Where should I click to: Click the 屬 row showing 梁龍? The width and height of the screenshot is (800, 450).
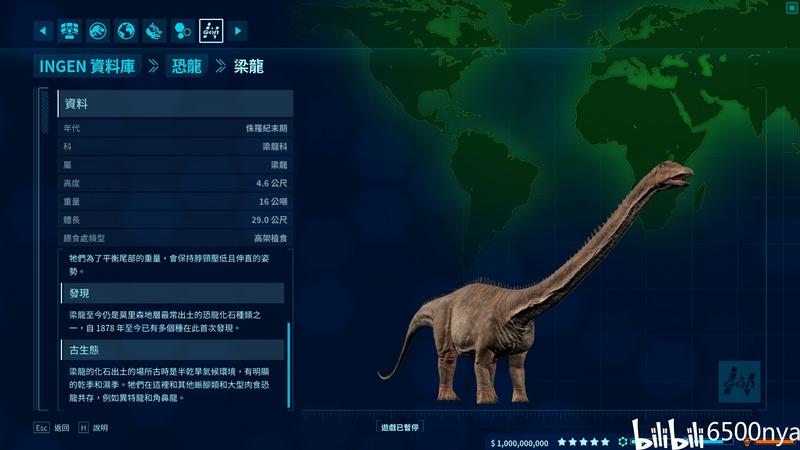[175, 165]
